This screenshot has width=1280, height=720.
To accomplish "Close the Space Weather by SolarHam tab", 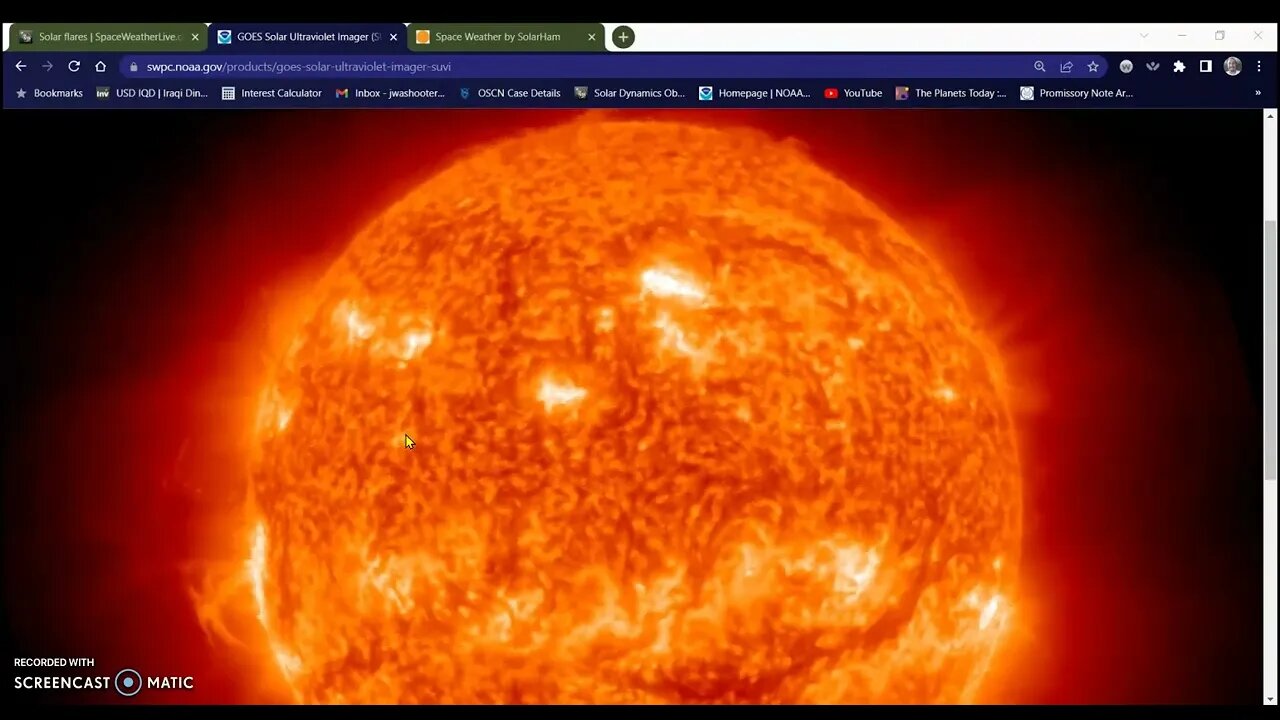I will coord(591,37).
